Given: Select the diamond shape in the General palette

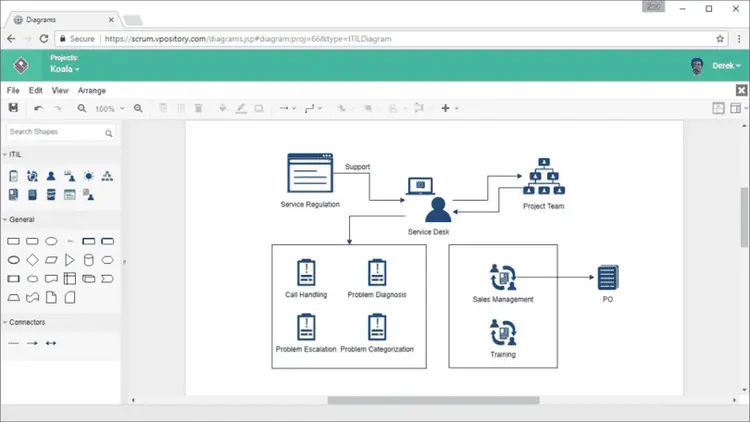Looking at the screenshot, I should point(32,260).
